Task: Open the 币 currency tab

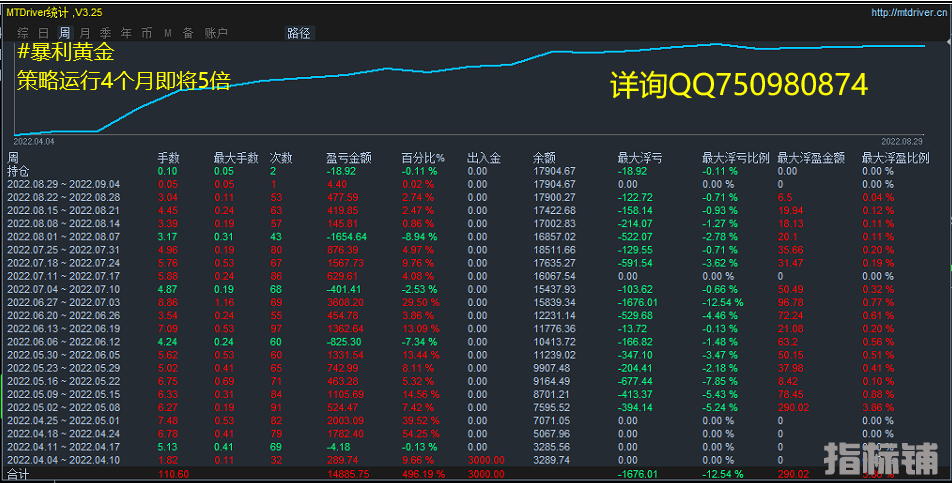Action: tap(147, 33)
